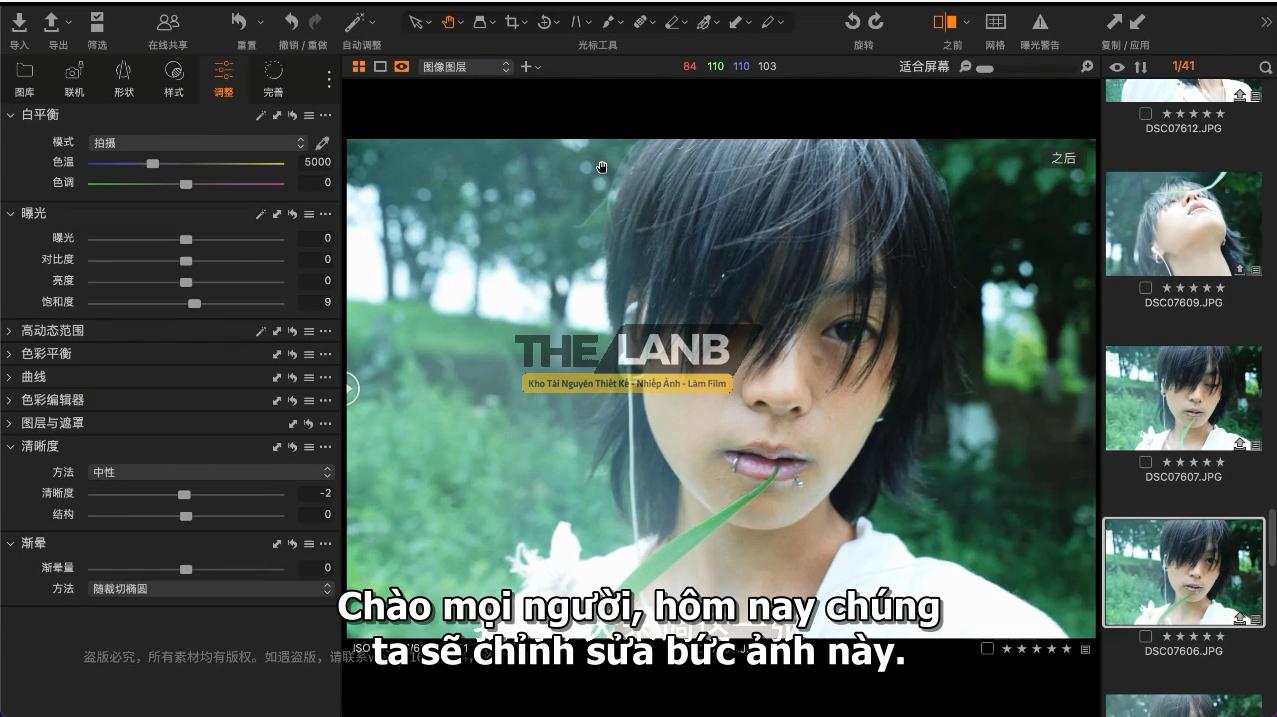Click the white balance eyedropper picker
Image resolution: width=1277 pixels, height=717 pixels.
(x=322, y=143)
